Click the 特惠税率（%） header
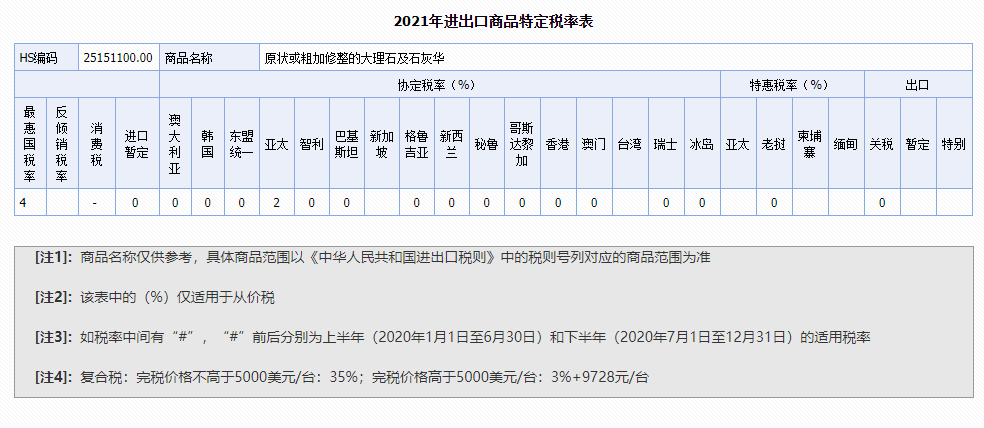The height and width of the screenshot is (428, 984). 791,85
